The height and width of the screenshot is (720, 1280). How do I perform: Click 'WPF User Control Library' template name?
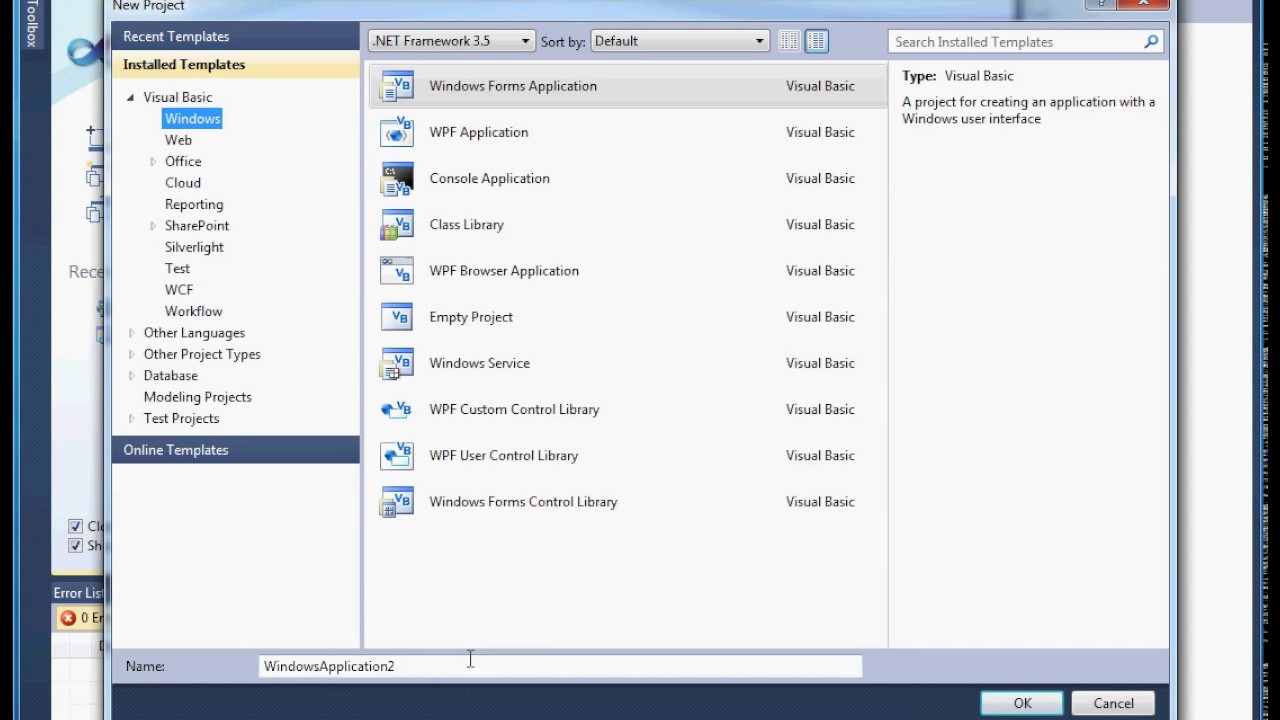(504, 455)
